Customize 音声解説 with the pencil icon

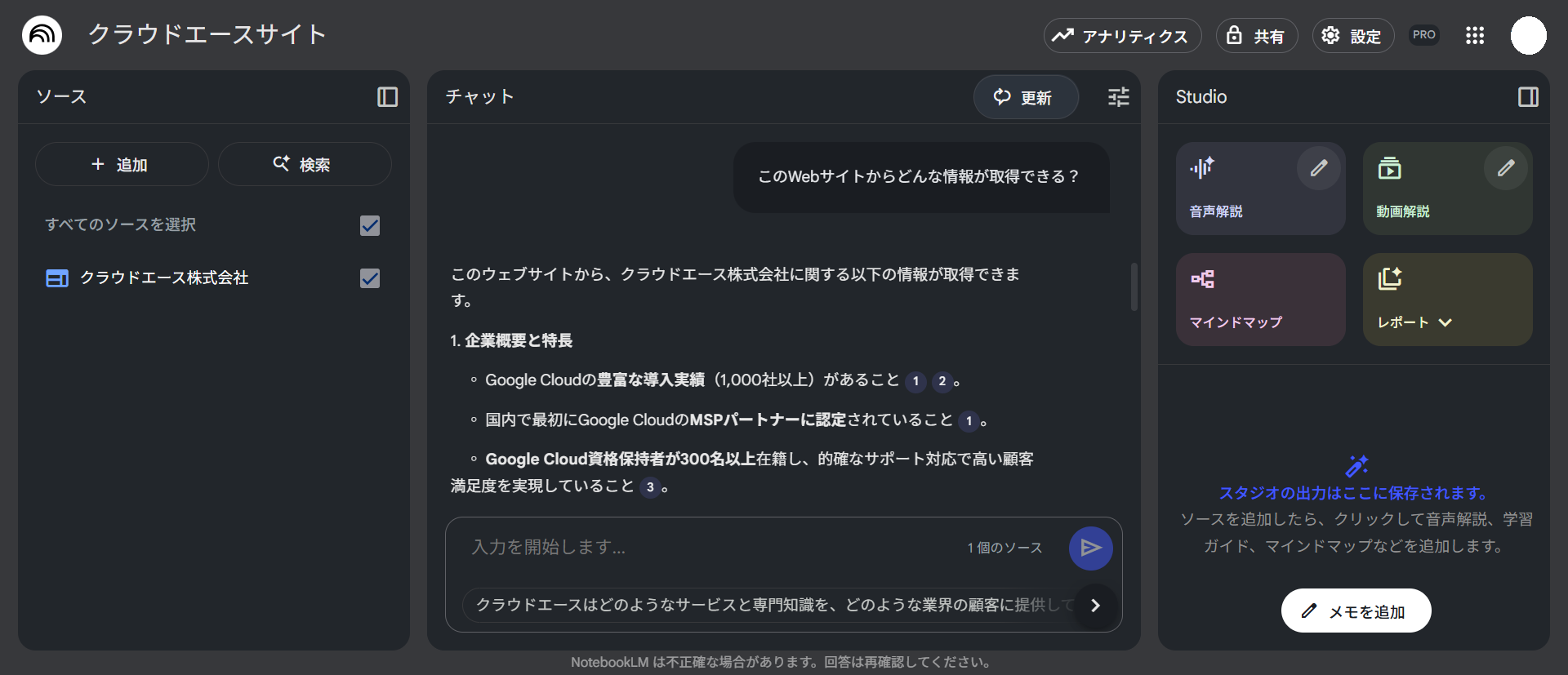point(1319,168)
